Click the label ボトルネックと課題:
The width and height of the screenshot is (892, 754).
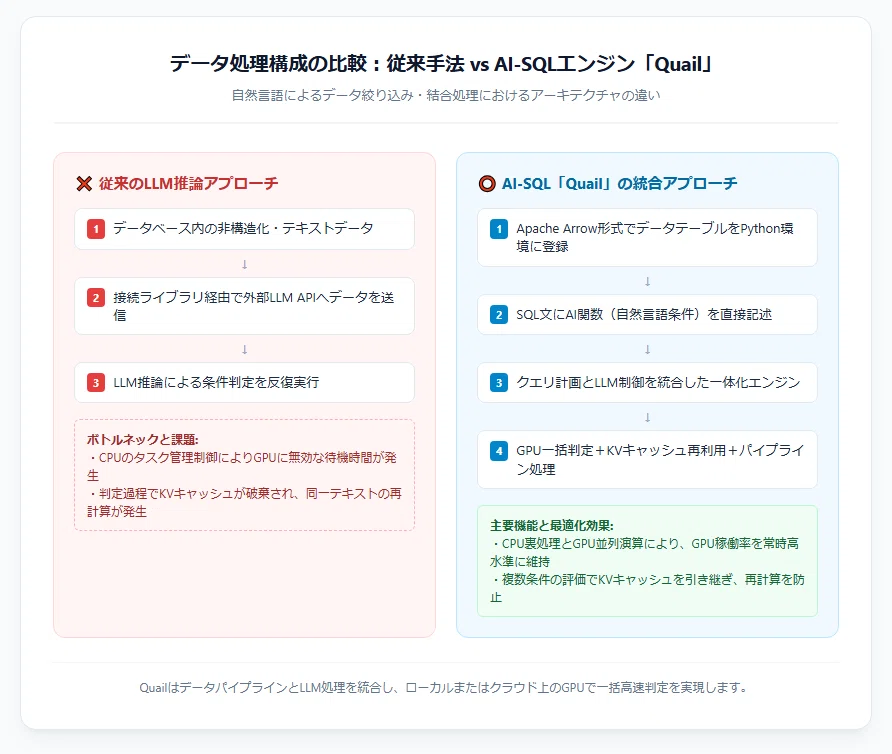pyautogui.click(x=142, y=439)
